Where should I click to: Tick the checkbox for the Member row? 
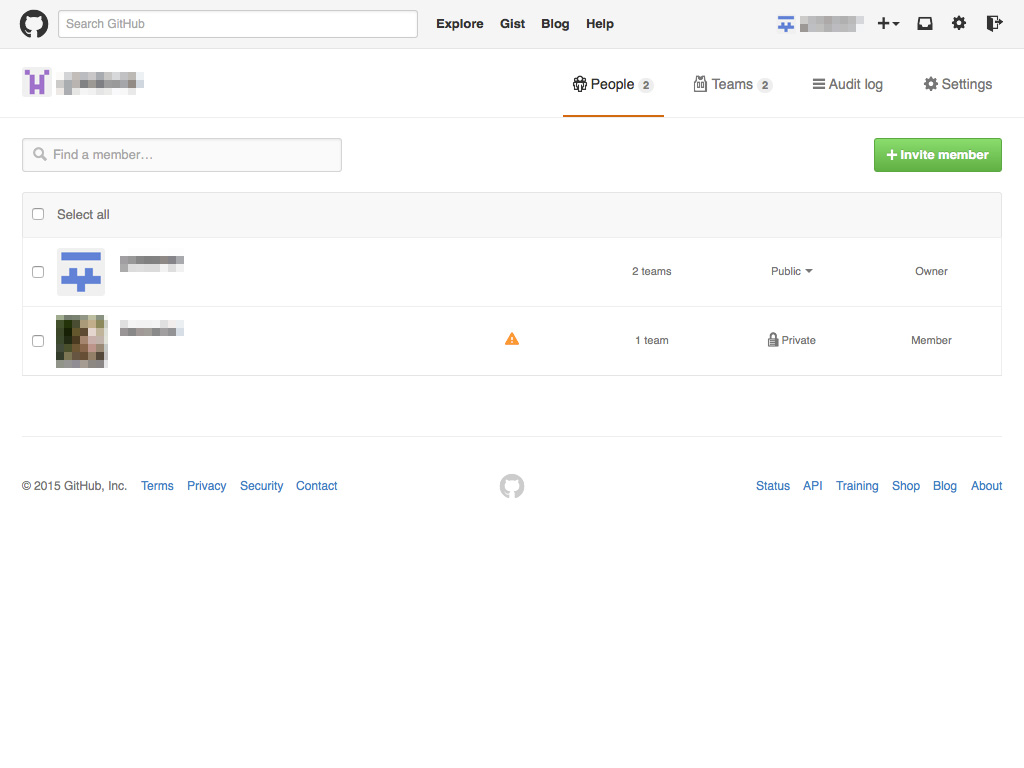coord(38,341)
